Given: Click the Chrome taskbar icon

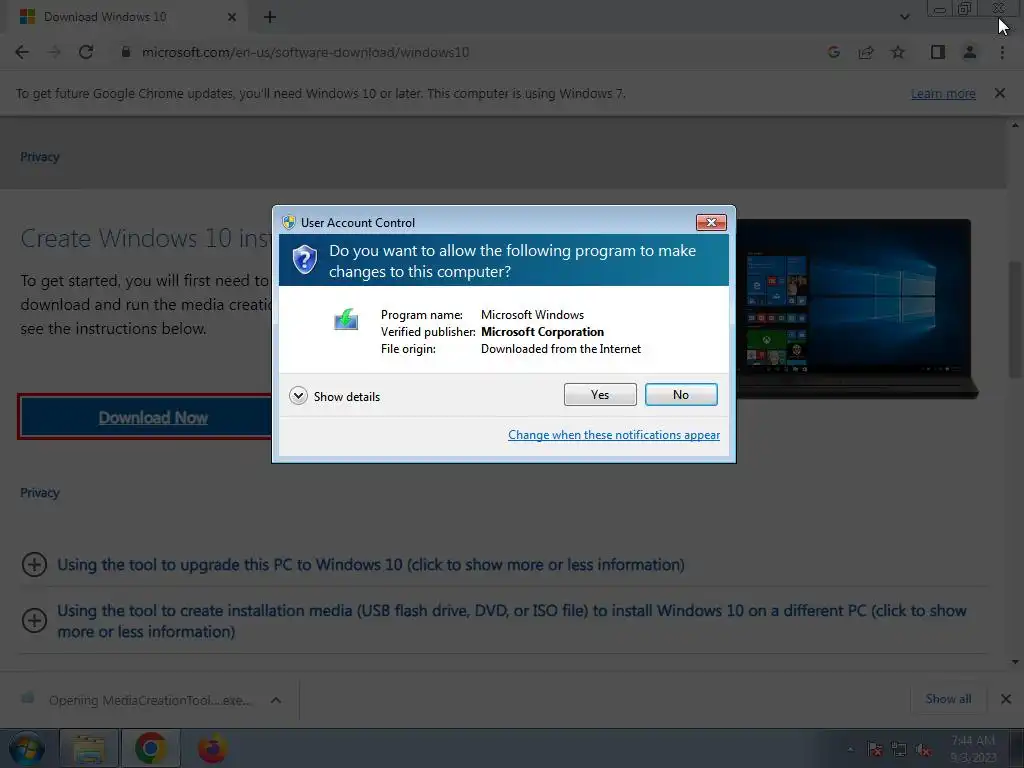Looking at the screenshot, I should tap(150, 749).
